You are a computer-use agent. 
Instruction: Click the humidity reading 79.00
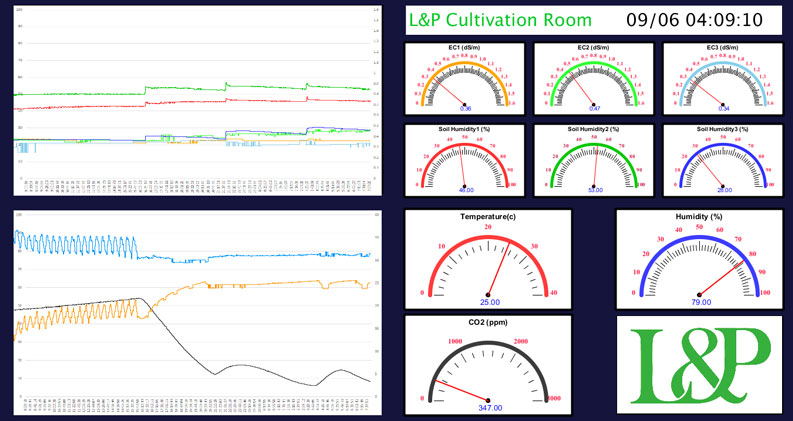[x=701, y=302]
